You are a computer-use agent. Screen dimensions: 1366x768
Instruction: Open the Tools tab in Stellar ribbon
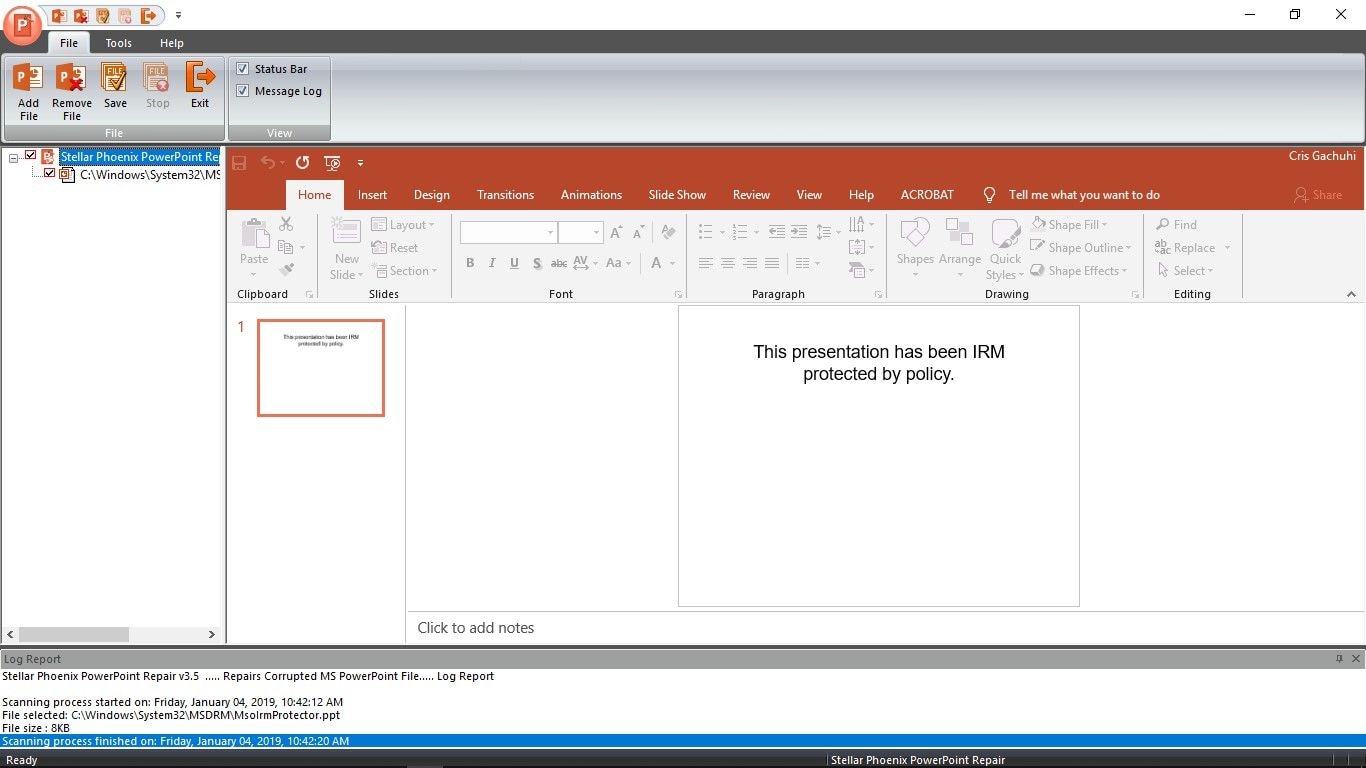pos(119,43)
